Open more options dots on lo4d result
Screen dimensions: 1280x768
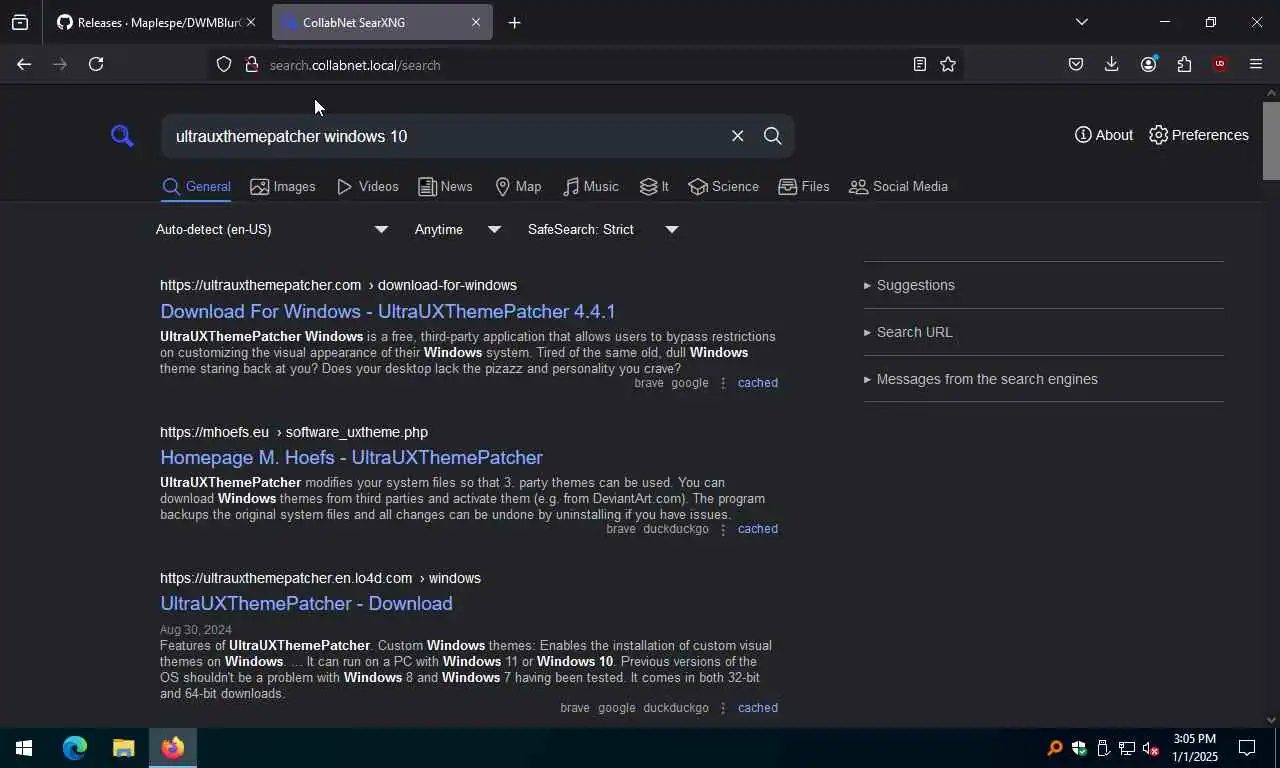coord(723,708)
